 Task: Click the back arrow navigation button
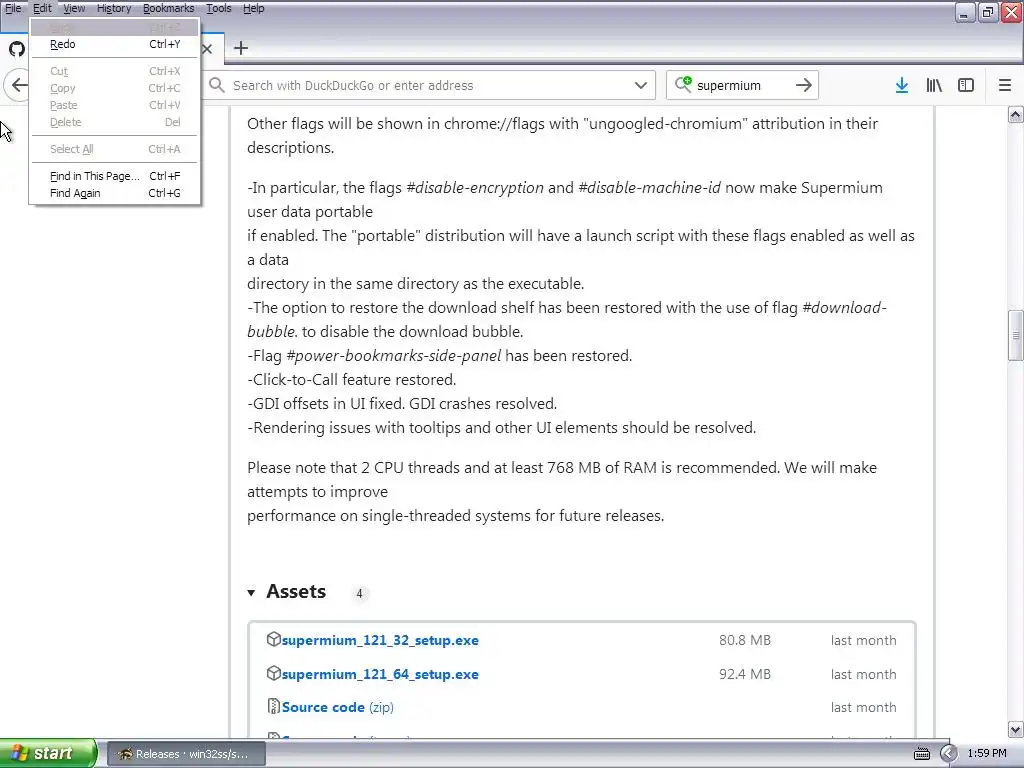[20, 86]
